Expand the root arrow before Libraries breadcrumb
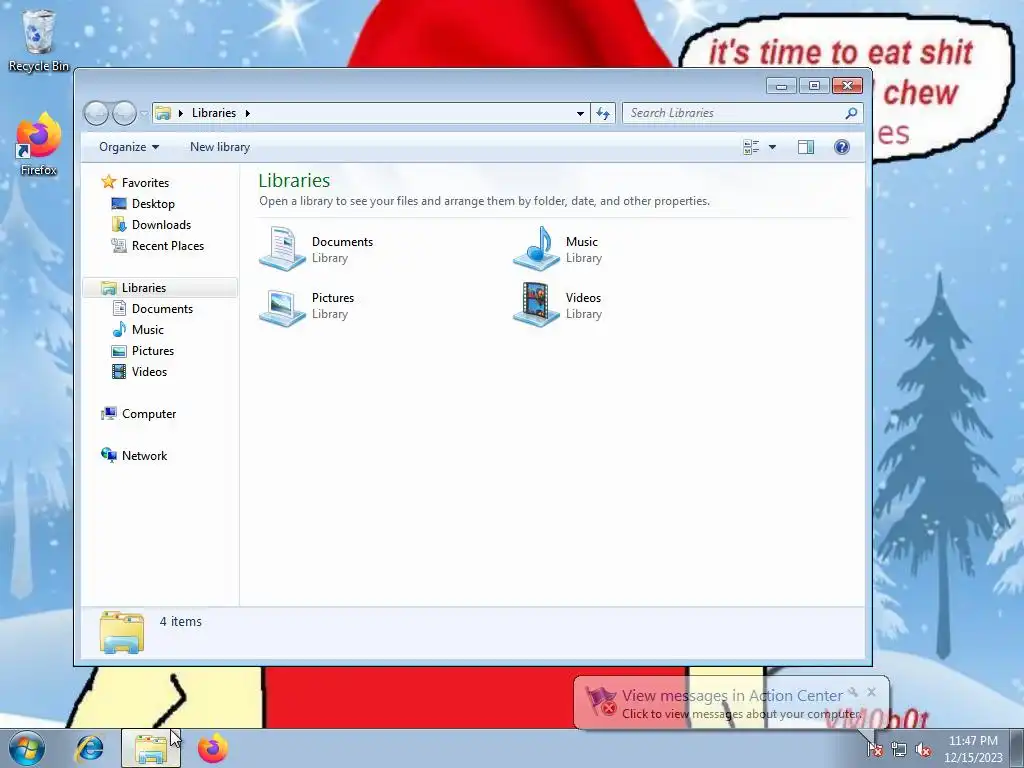 click(181, 113)
